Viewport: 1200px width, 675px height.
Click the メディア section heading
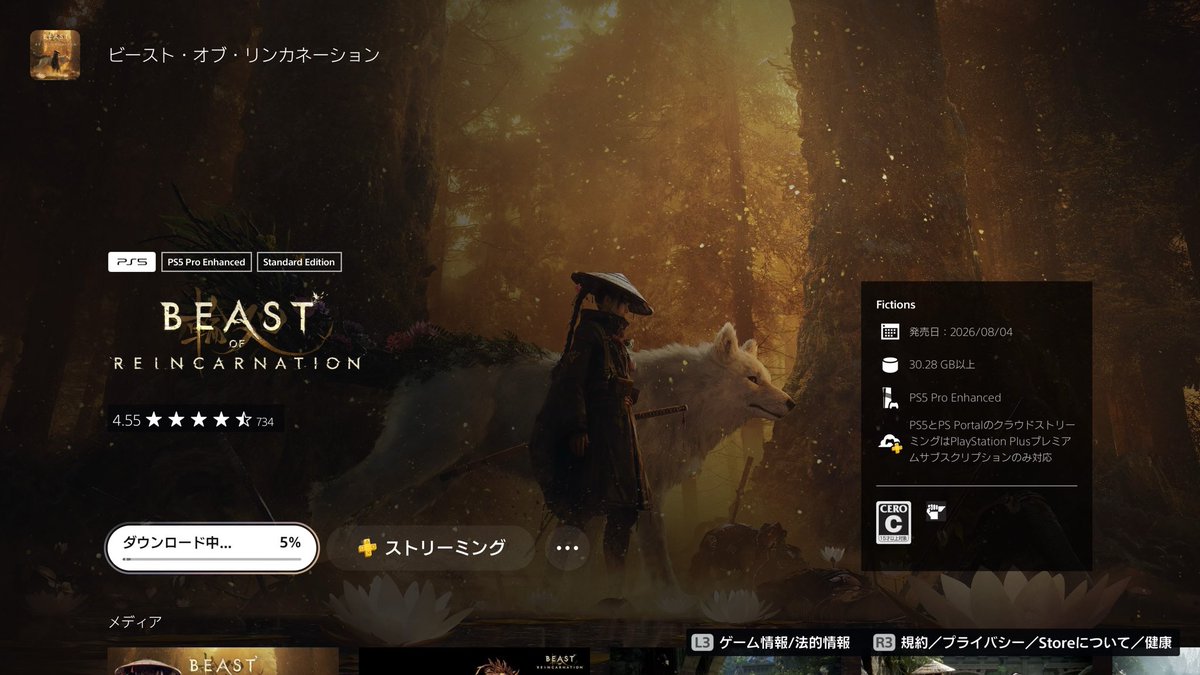tap(135, 622)
